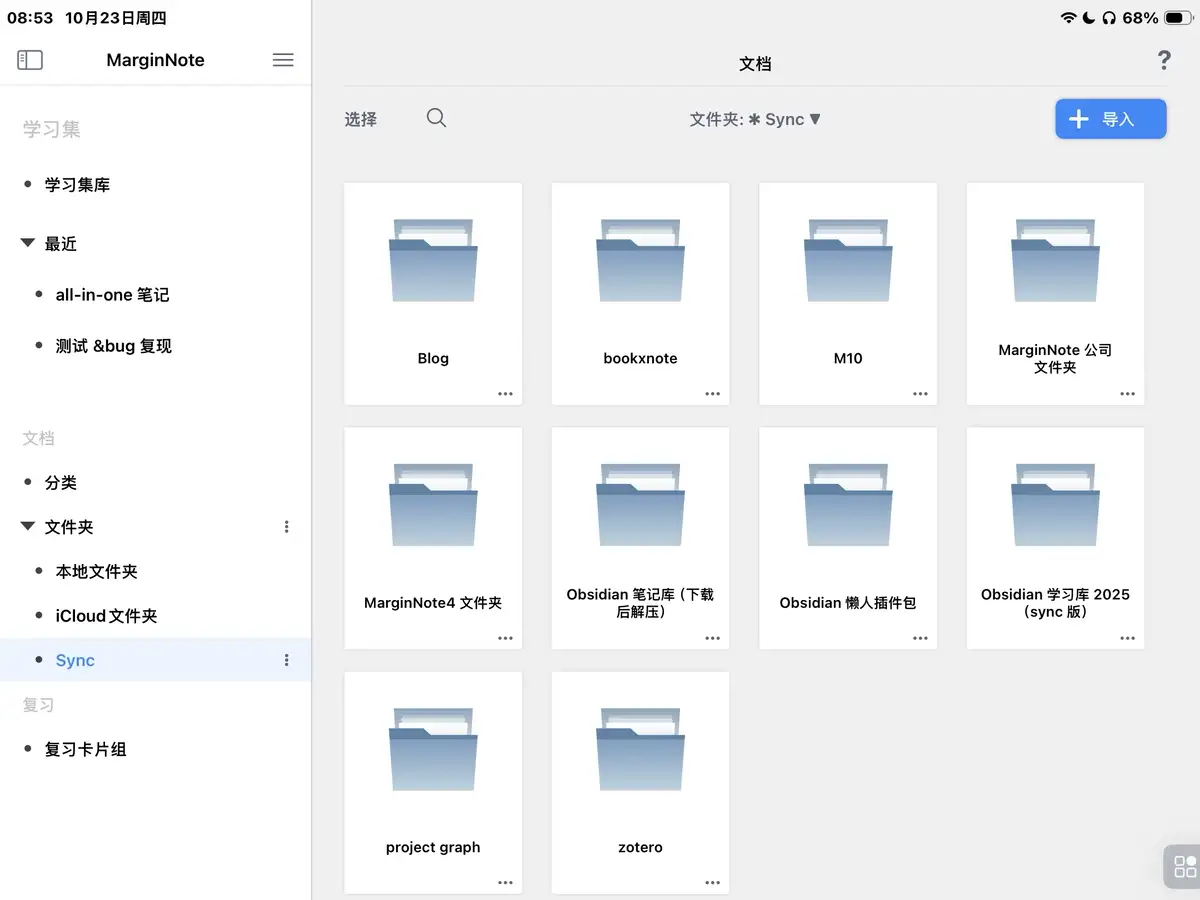Open the Obsidian 懒人插件包 folder icon
The height and width of the screenshot is (900, 1200).
pos(848,505)
